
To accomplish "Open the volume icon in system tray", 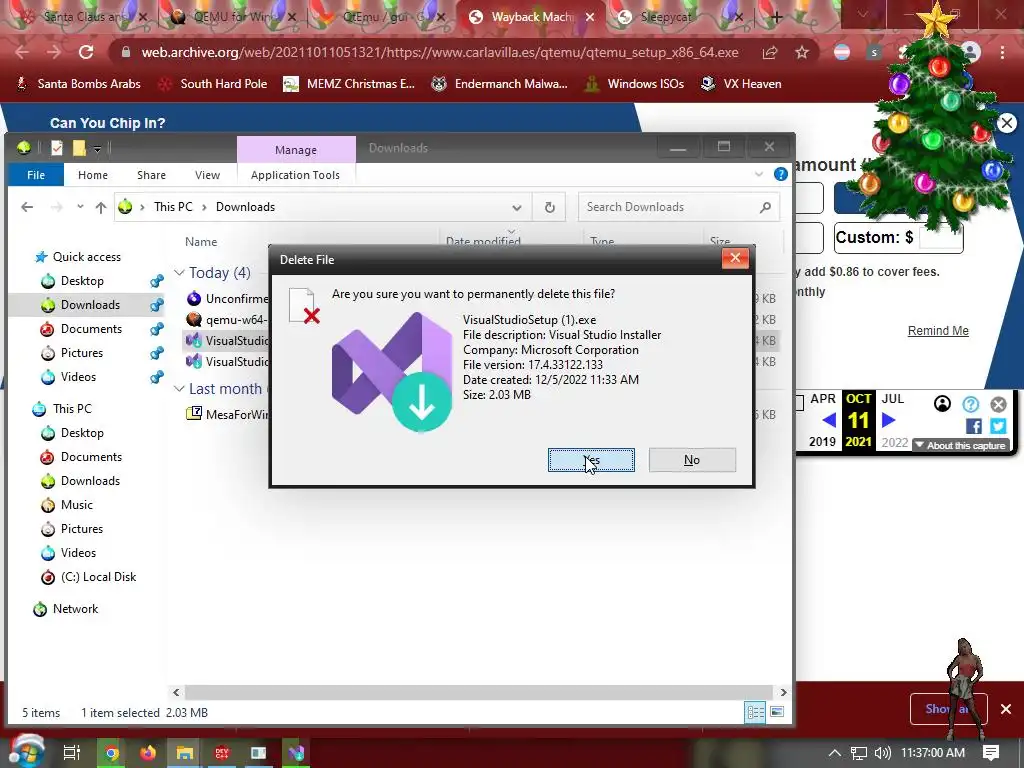I will tap(882, 753).
